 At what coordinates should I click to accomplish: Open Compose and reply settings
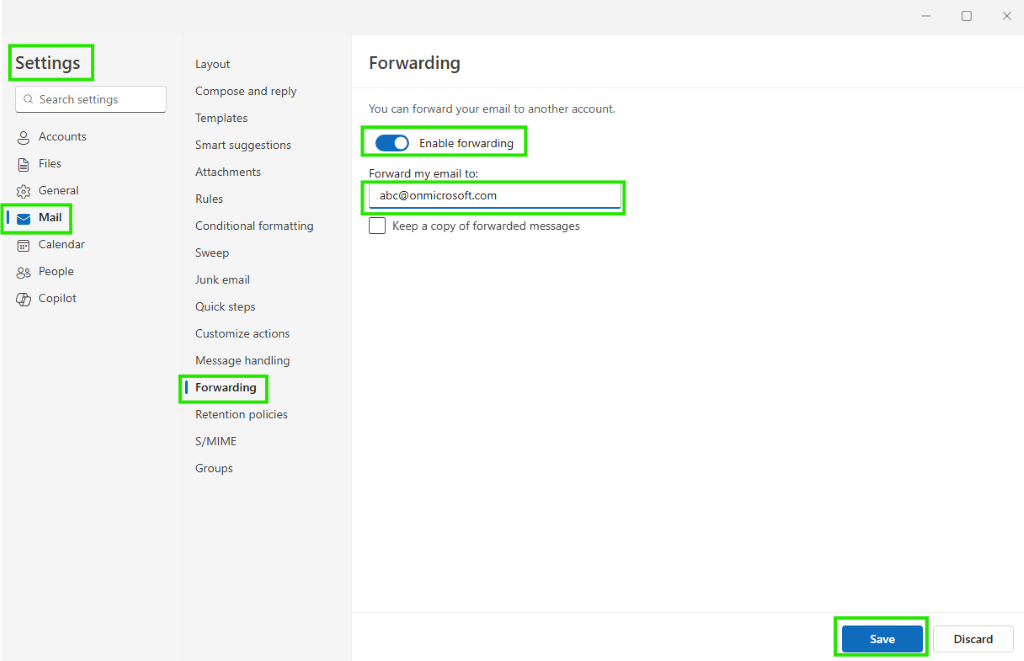[246, 91]
